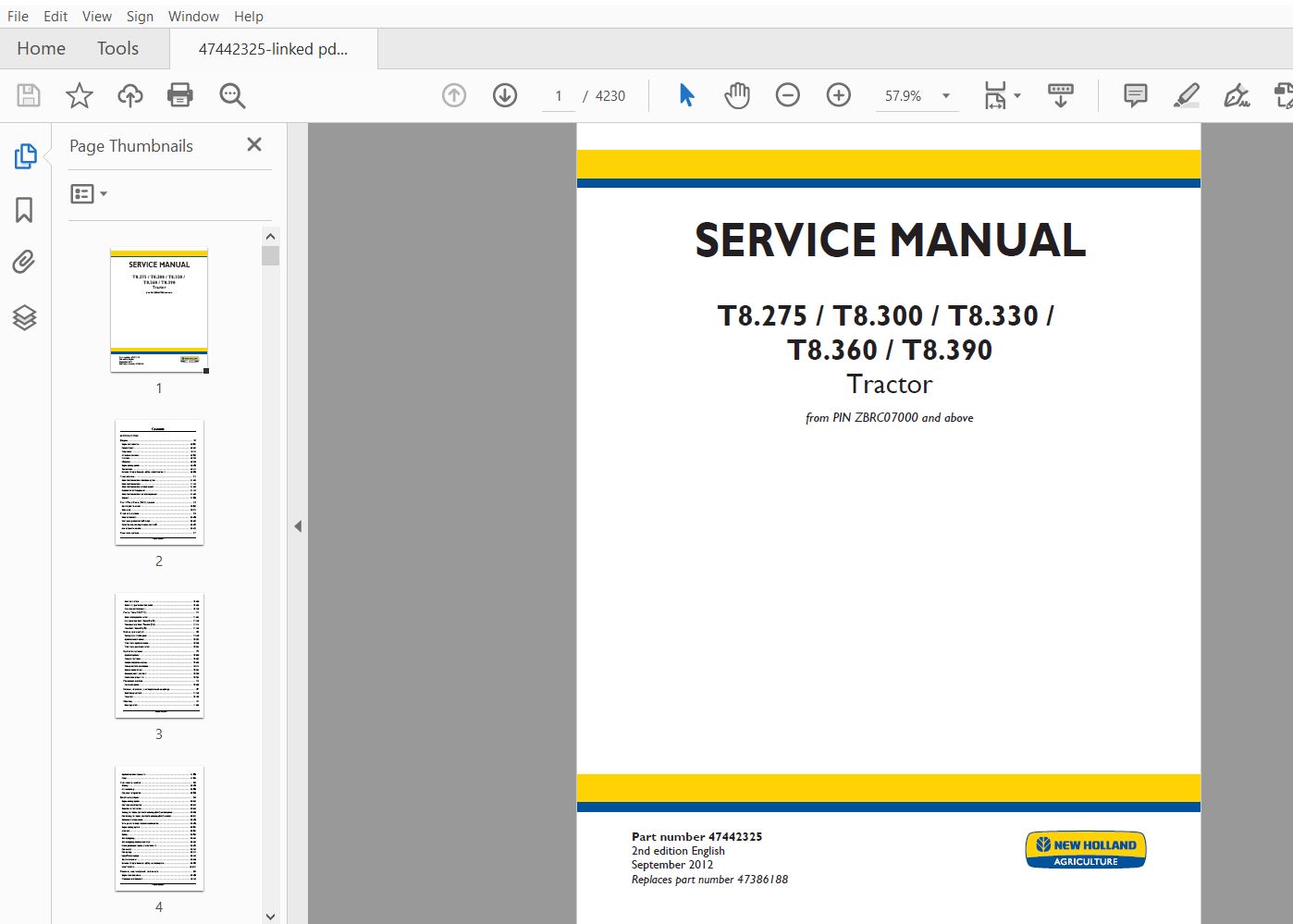Select page 2 thumbnail

159,482
